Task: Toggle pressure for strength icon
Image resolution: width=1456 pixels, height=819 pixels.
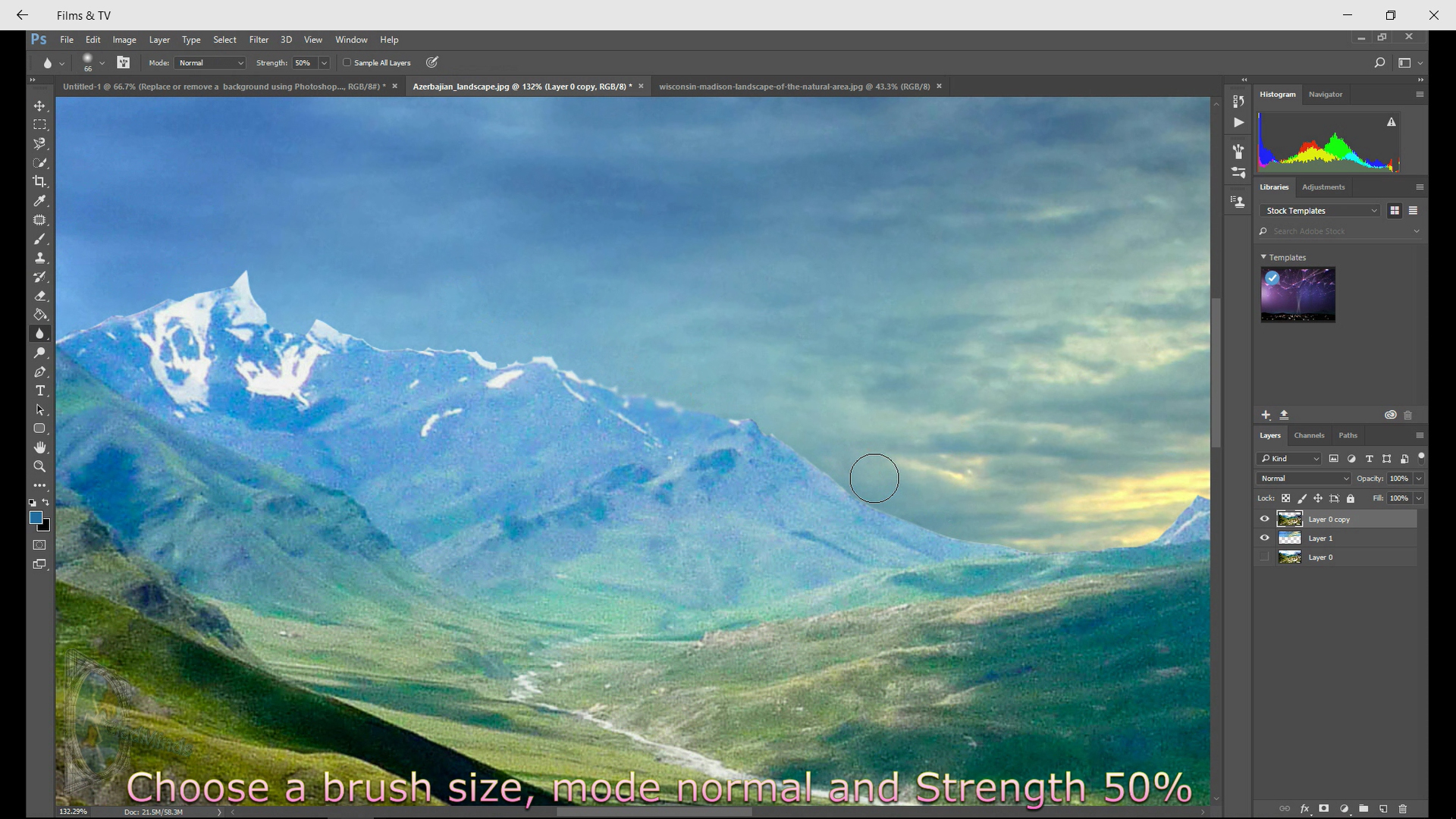Action: (432, 63)
